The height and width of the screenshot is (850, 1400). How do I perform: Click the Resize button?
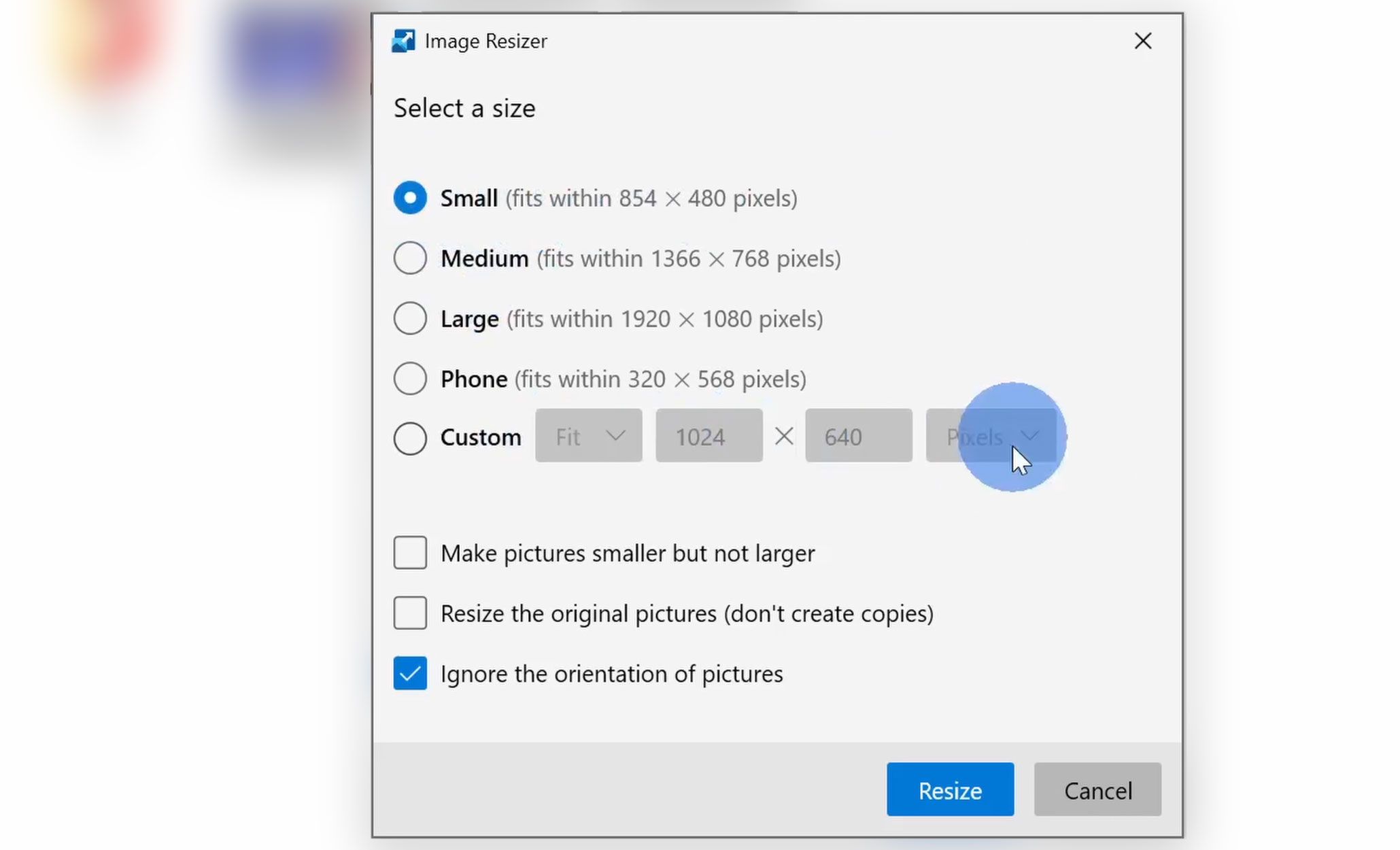950,790
